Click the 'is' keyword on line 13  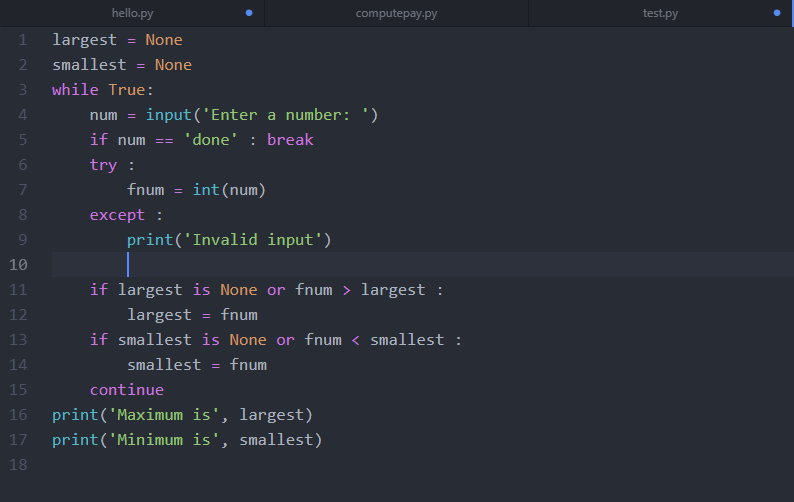(211, 340)
